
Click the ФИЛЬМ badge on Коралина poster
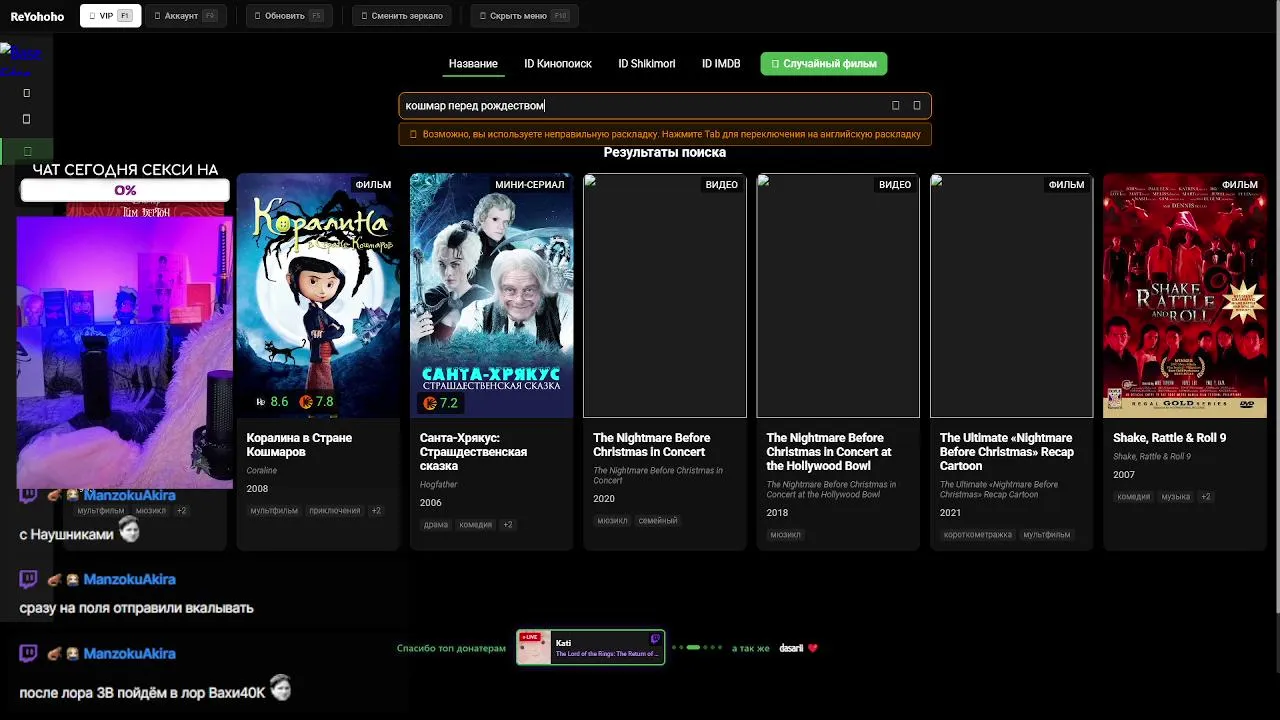[x=373, y=185]
